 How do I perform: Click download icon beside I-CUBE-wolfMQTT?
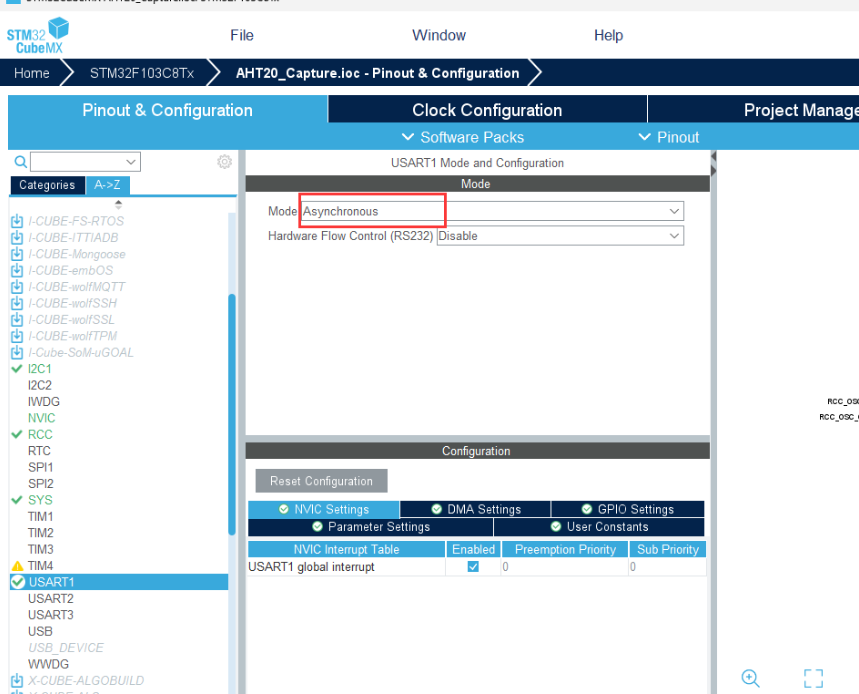coord(17,287)
